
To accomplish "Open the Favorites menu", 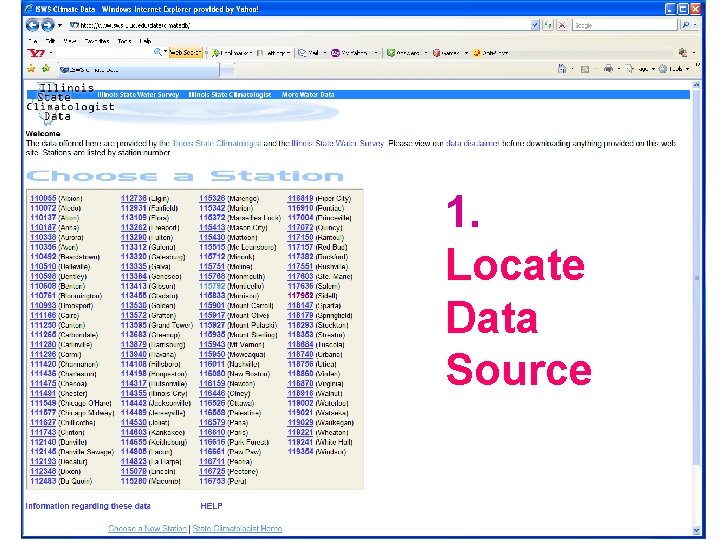I will point(97,41).
